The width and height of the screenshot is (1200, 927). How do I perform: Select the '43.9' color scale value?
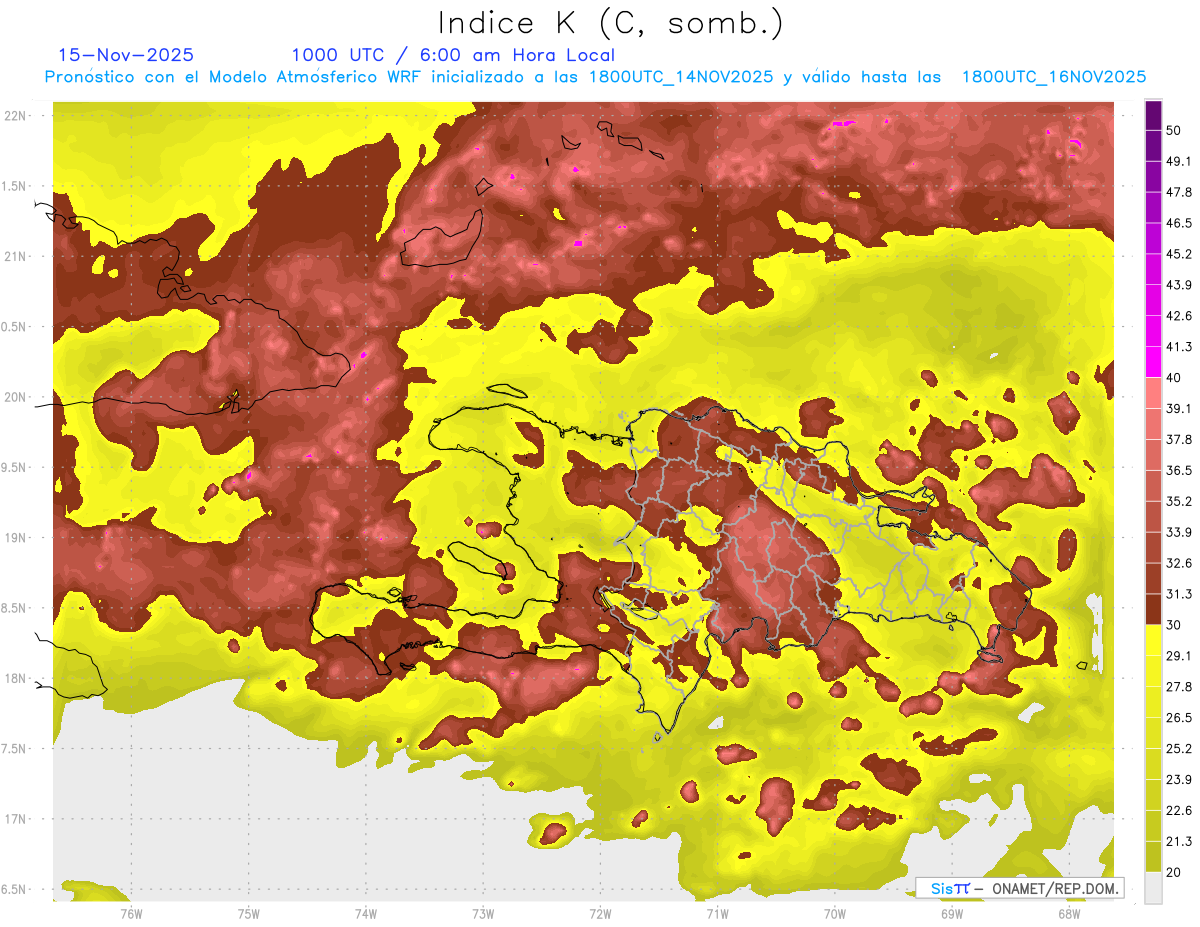pyautogui.click(x=1179, y=285)
